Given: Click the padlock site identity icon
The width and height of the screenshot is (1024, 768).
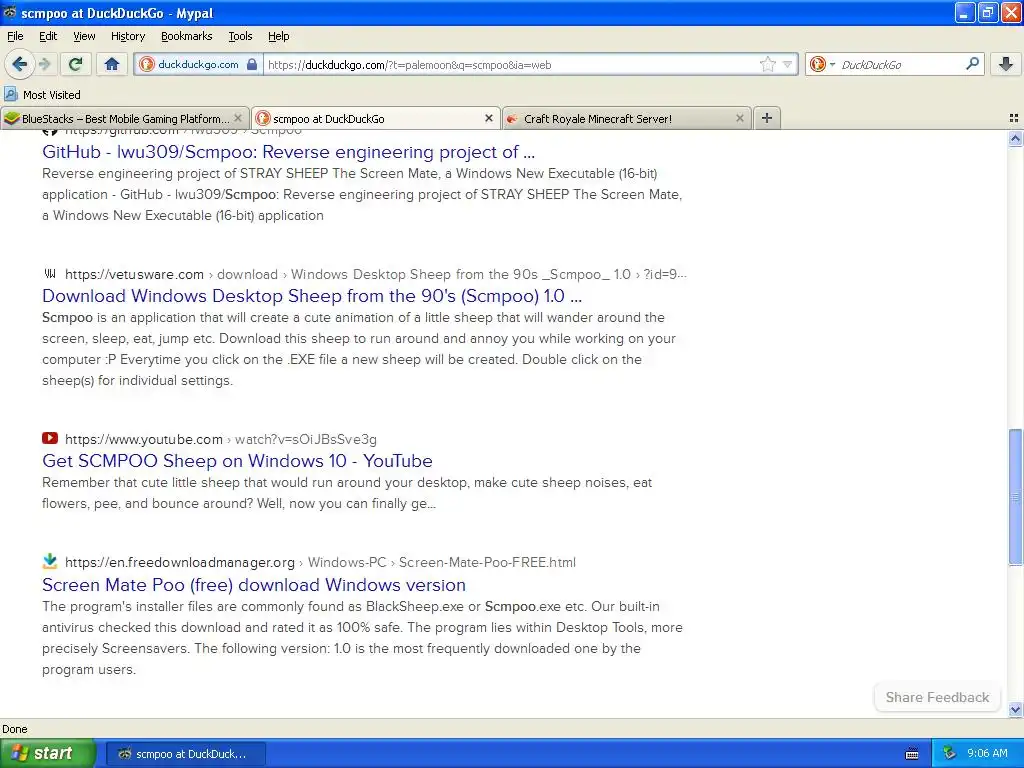Looking at the screenshot, I should (x=252, y=65).
